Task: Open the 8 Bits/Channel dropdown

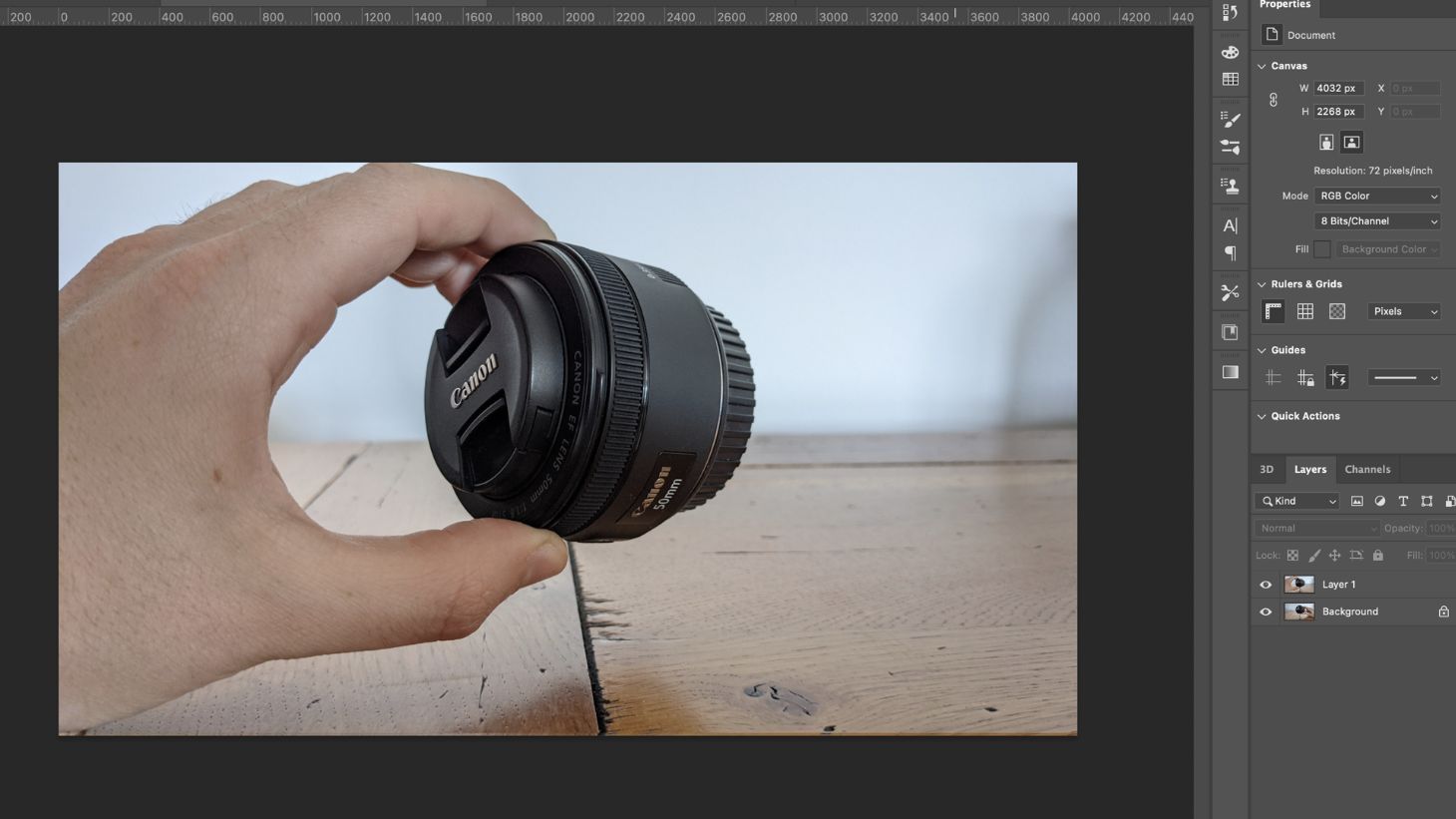Action: pyautogui.click(x=1376, y=220)
